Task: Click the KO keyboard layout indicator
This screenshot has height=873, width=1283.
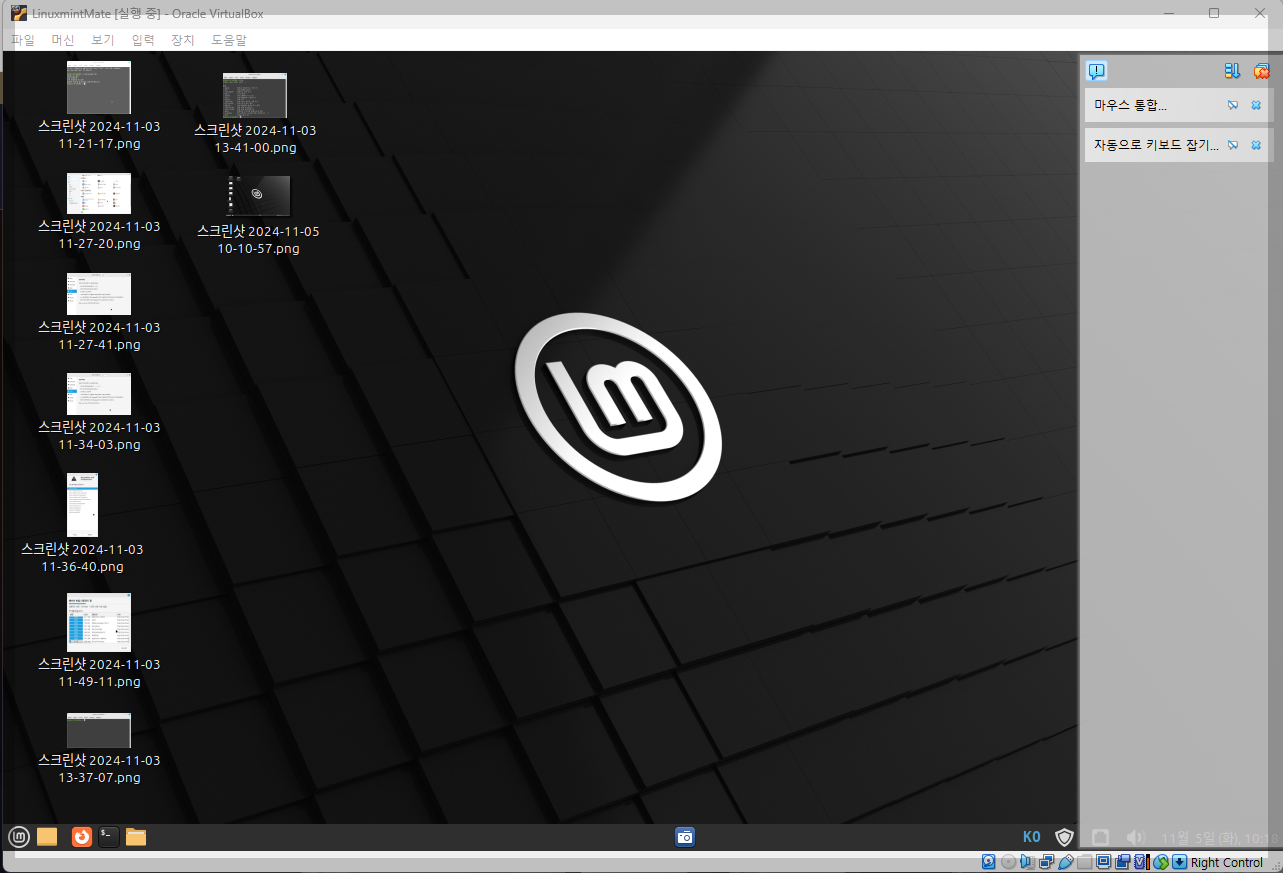Action: (1032, 837)
